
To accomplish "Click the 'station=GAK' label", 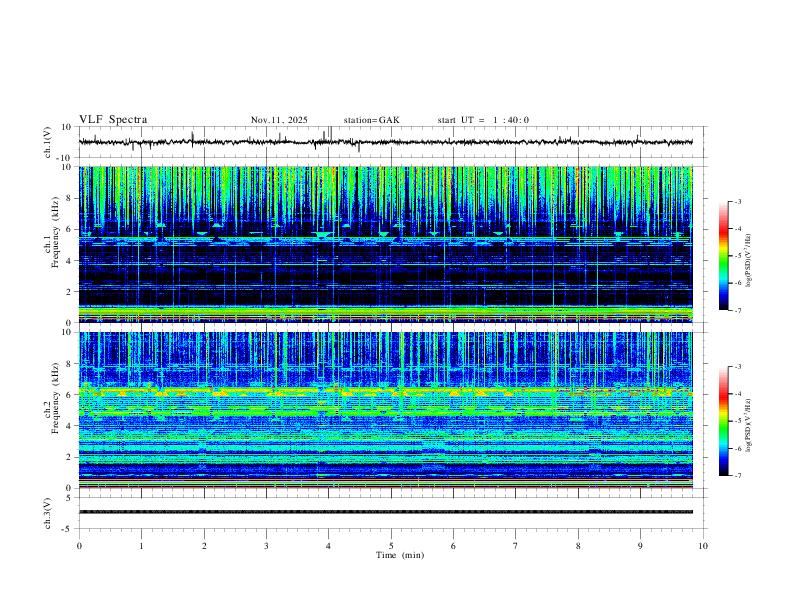I will (372, 120).
